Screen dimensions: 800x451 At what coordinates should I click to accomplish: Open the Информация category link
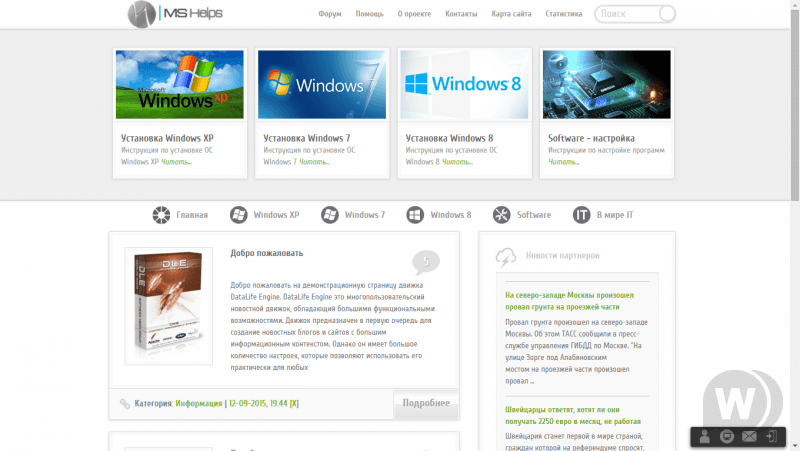pos(198,404)
